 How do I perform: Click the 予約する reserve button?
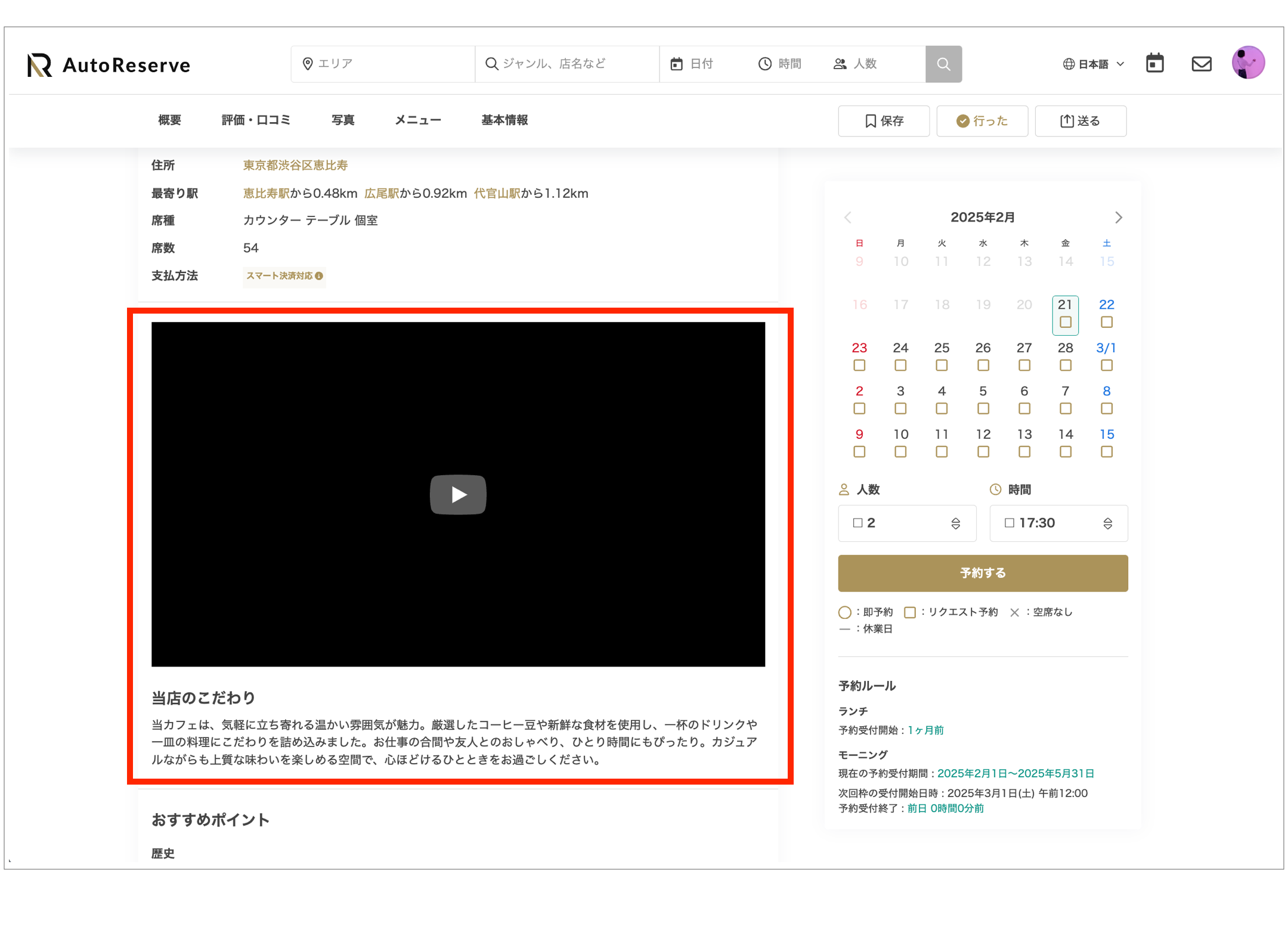[x=982, y=573]
